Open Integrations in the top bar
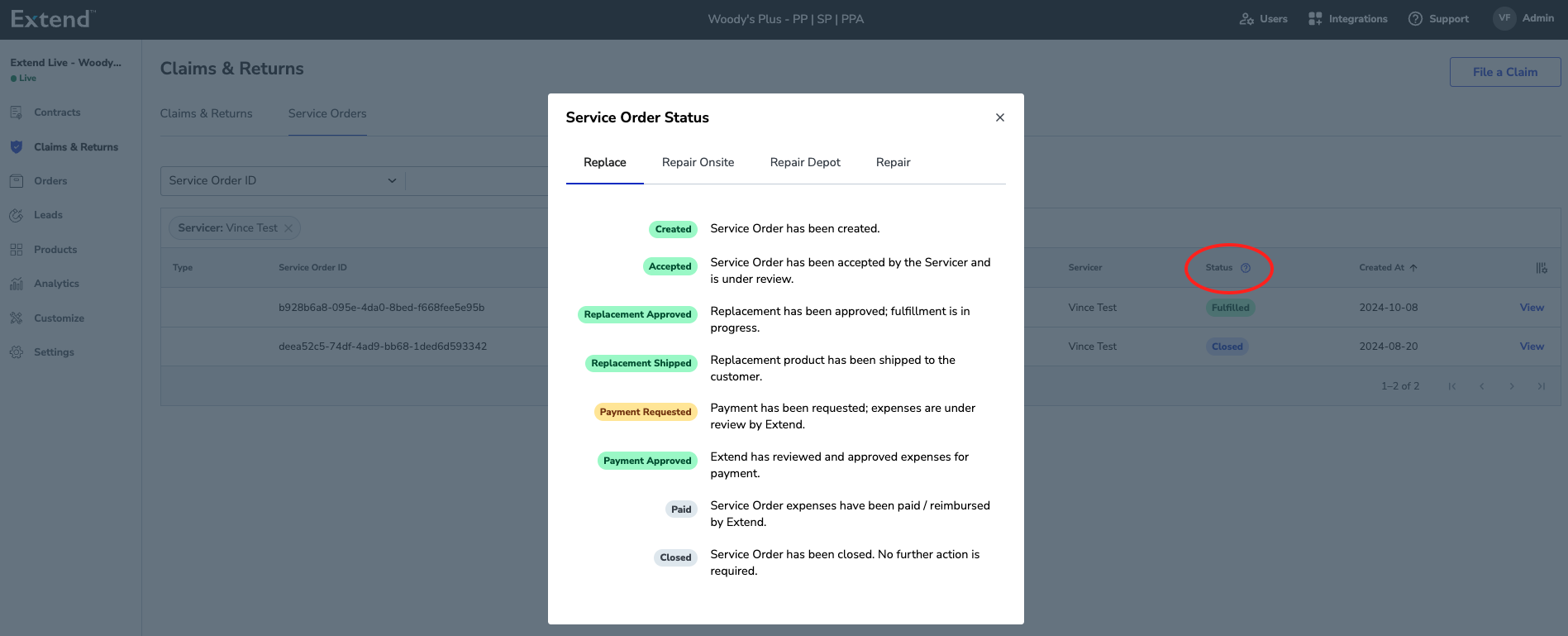This screenshot has width=1568, height=636. (1348, 19)
